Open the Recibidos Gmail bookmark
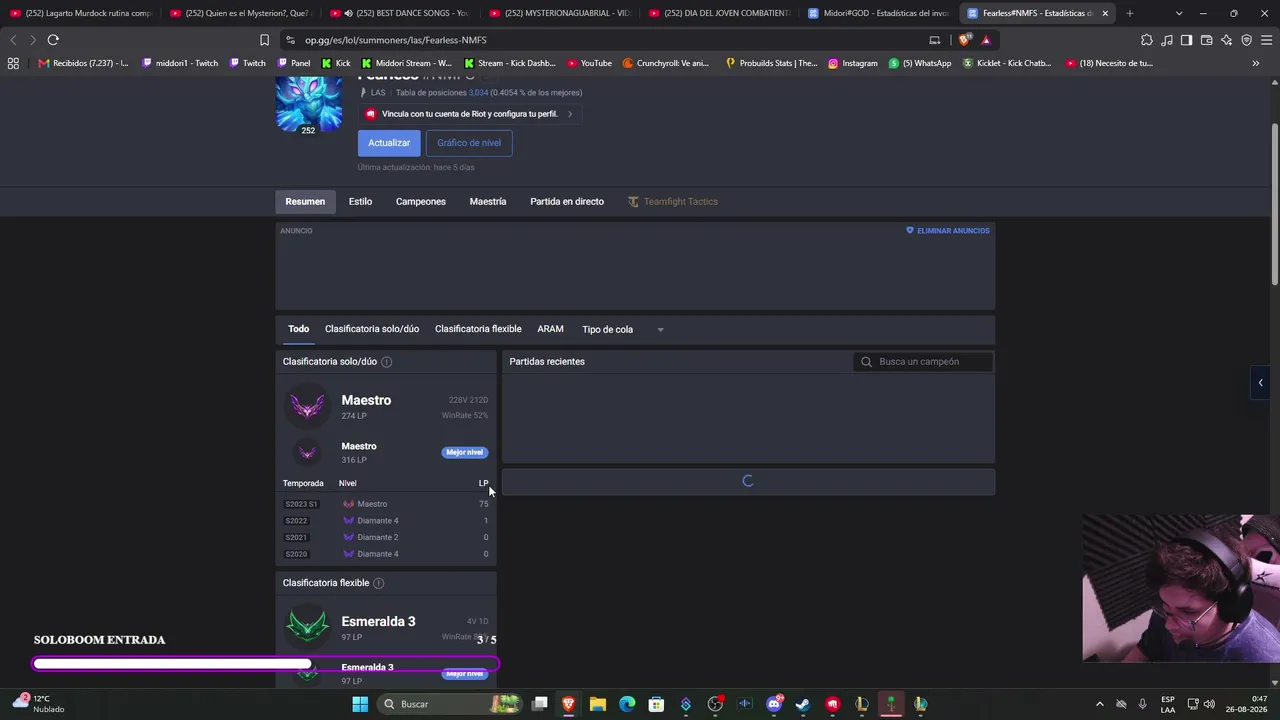Viewport: 1280px width, 720px height. pyautogui.click(x=83, y=63)
